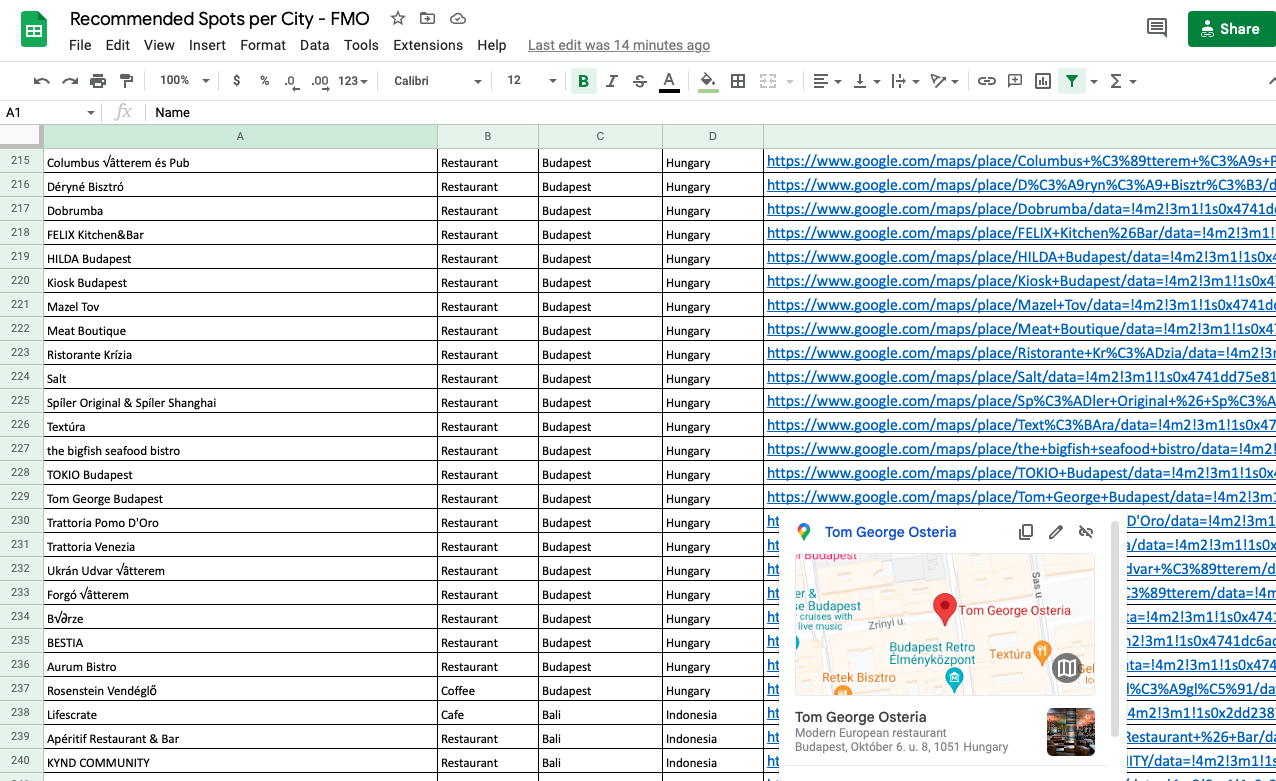This screenshot has width=1276, height=781.
Task: Open the comment history icon
Action: coord(1157,28)
